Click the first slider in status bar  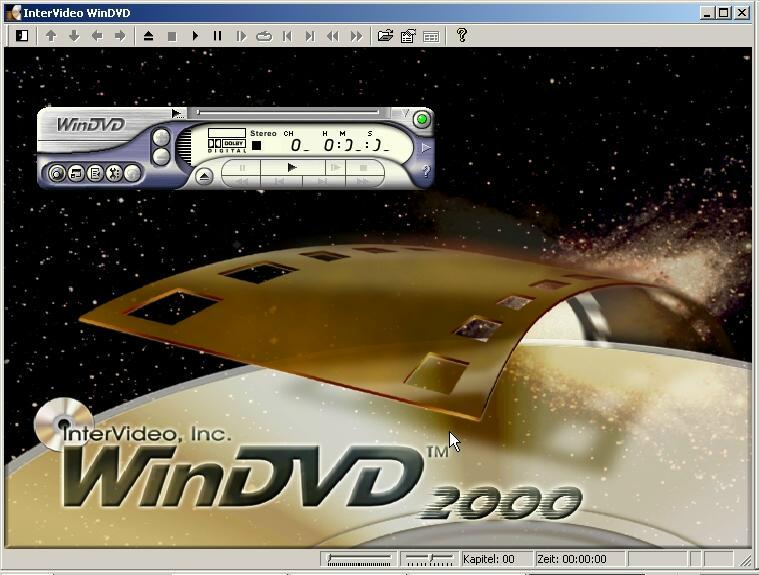[359, 560]
